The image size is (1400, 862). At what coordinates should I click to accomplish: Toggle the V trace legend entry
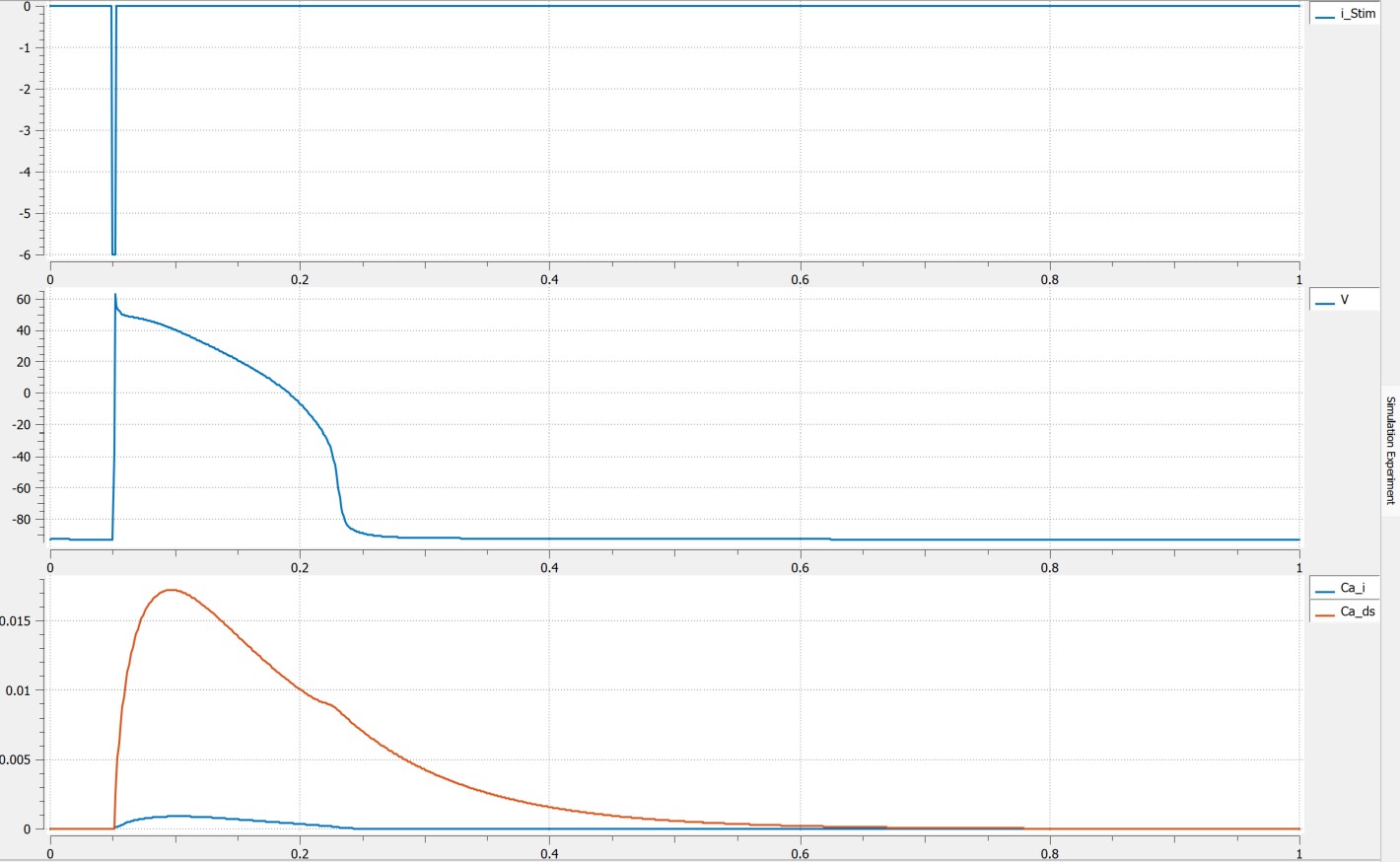[x=1344, y=300]
